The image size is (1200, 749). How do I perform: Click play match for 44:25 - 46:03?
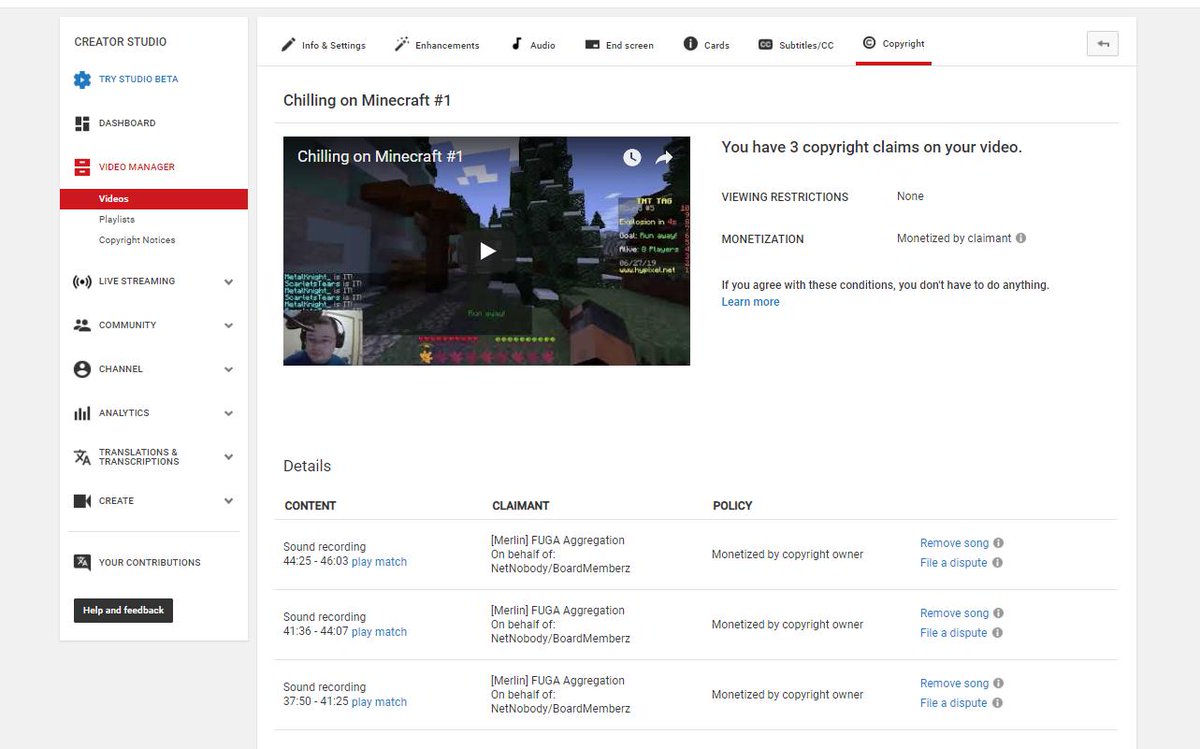(x=379, y=562)
